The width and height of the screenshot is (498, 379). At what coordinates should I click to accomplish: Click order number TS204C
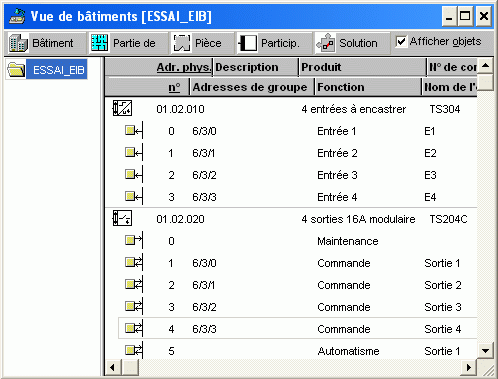(448, 219)
